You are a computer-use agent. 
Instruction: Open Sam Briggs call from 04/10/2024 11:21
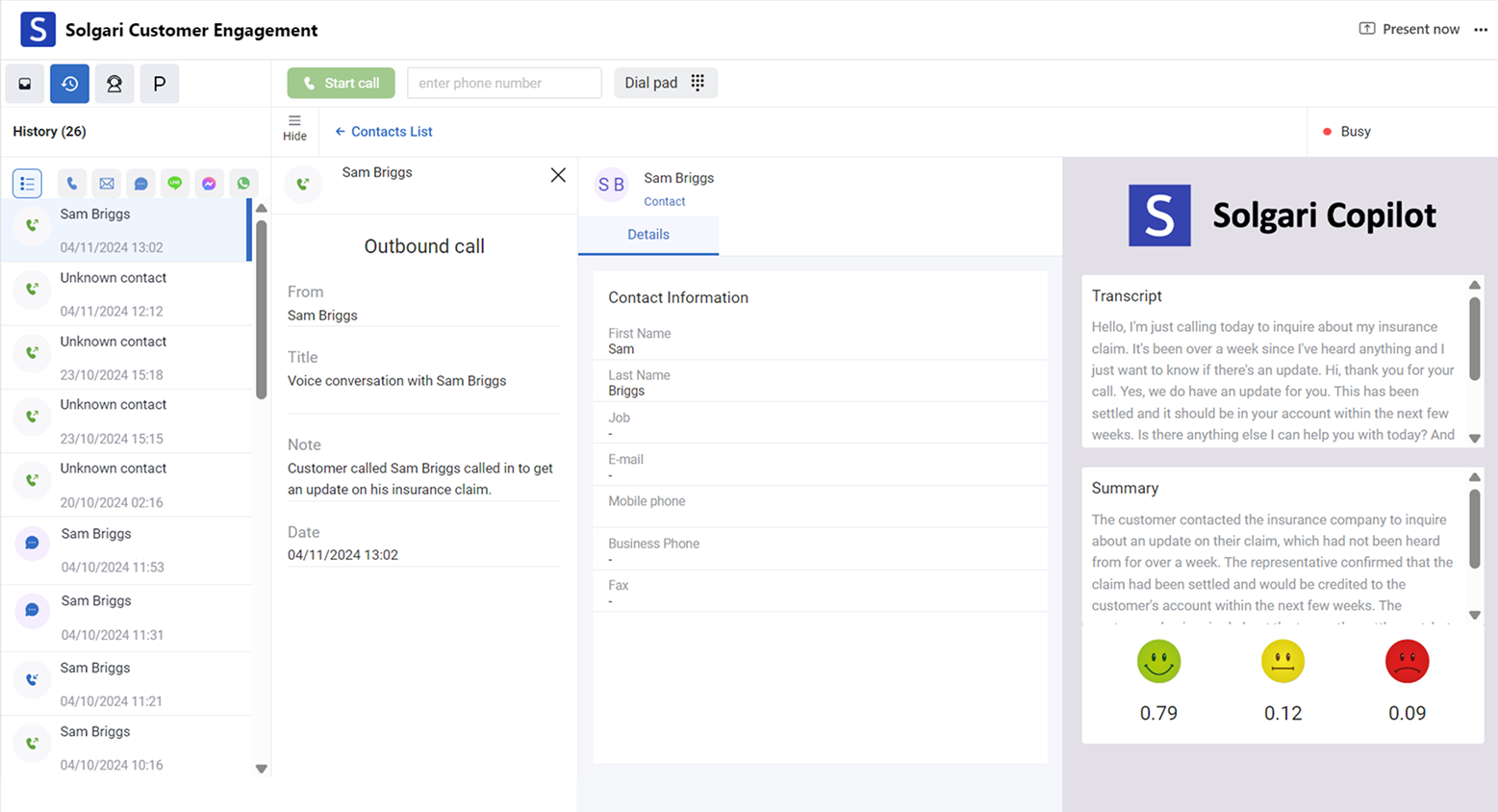(x=126, y=684)
